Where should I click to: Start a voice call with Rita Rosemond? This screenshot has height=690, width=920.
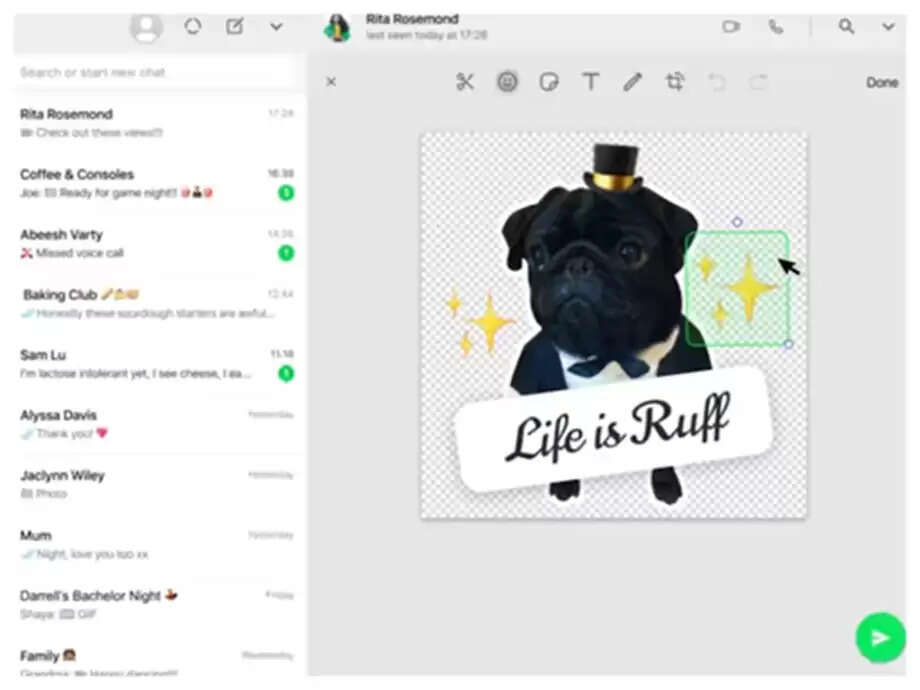776,27
